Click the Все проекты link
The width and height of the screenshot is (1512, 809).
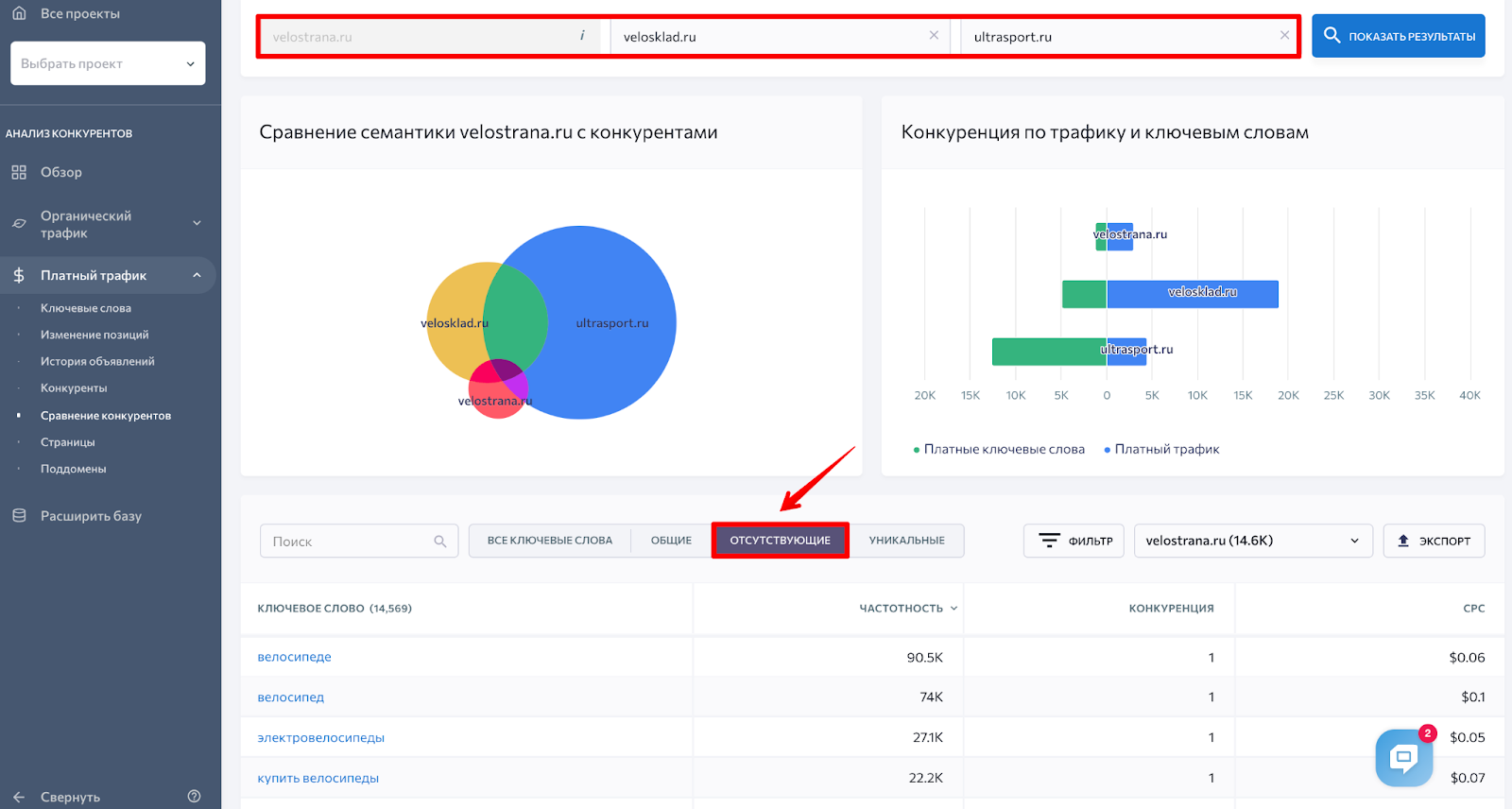(80, 13)
